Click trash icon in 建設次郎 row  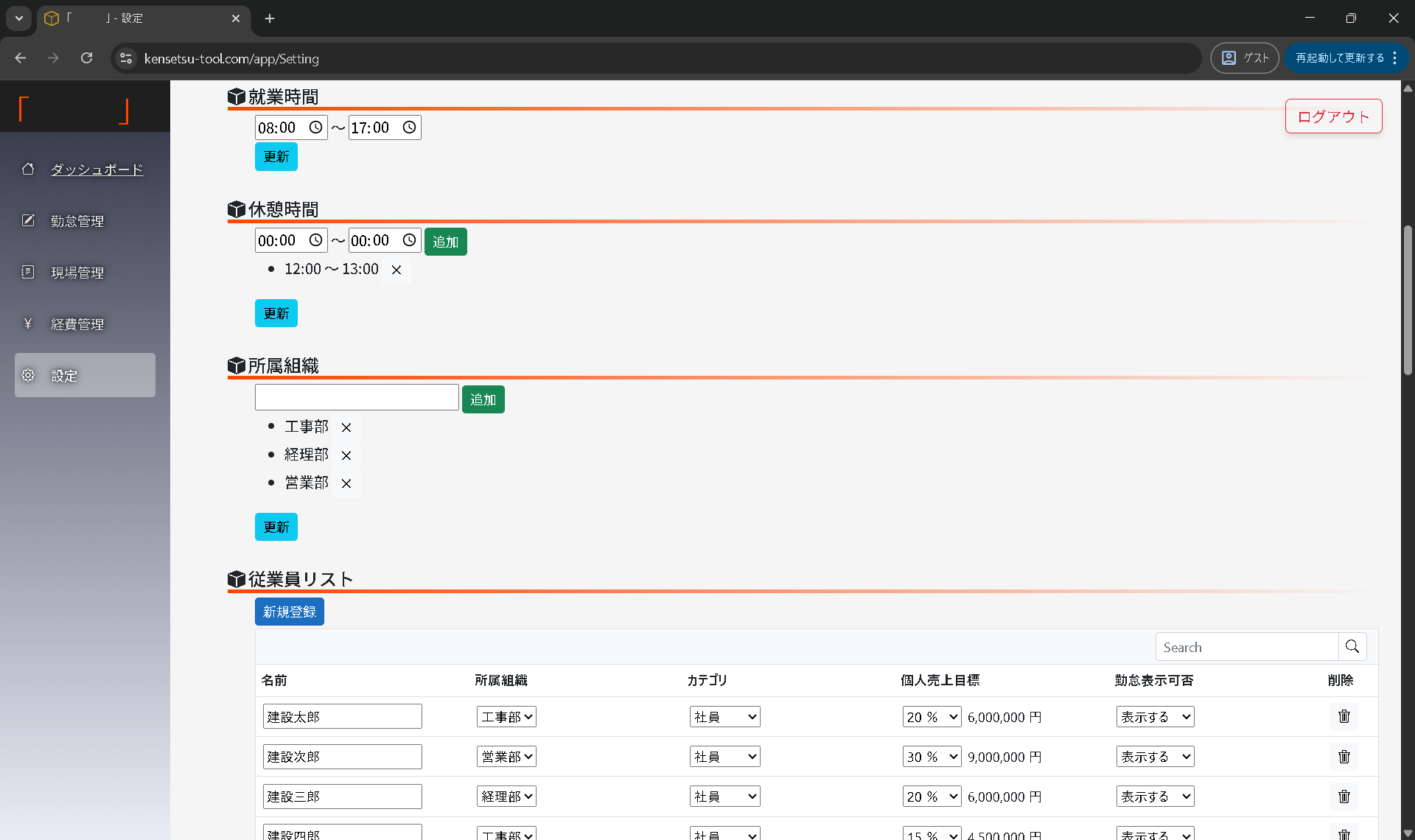click(x=1344, y=757)
